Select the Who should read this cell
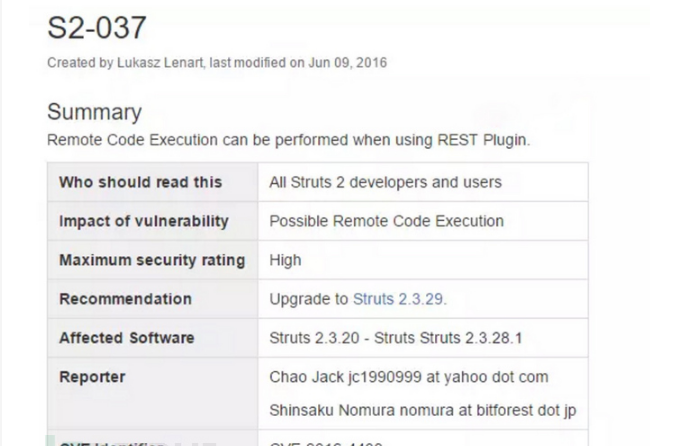The height and width of the screenshot is (446, 681). click(152, 182)
